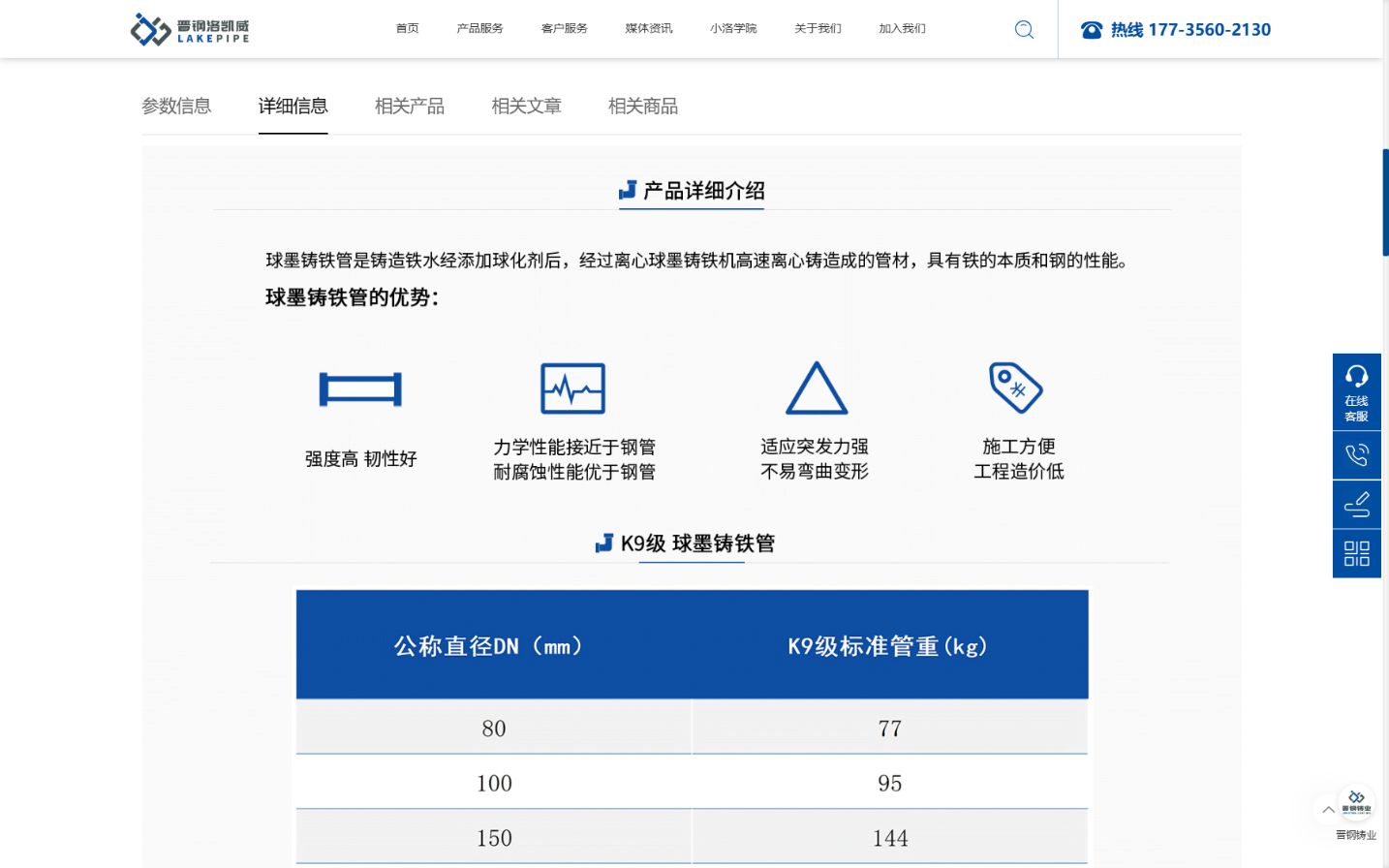The width and height of the screenshot is (1389, 868).
Task: Select the 详细信息 tab
Action: pos(293,106)
